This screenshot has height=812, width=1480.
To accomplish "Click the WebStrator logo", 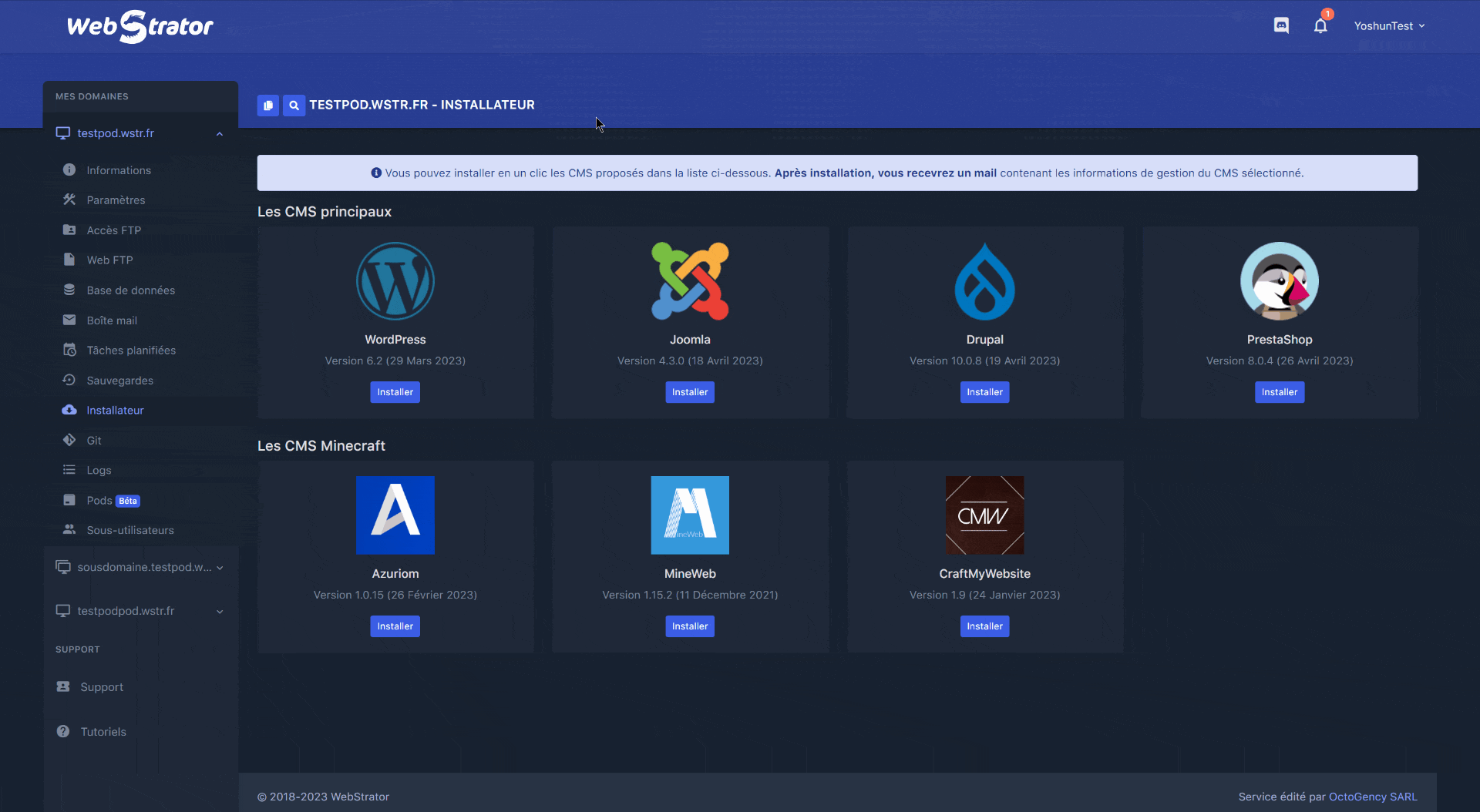I will point(140,26).
